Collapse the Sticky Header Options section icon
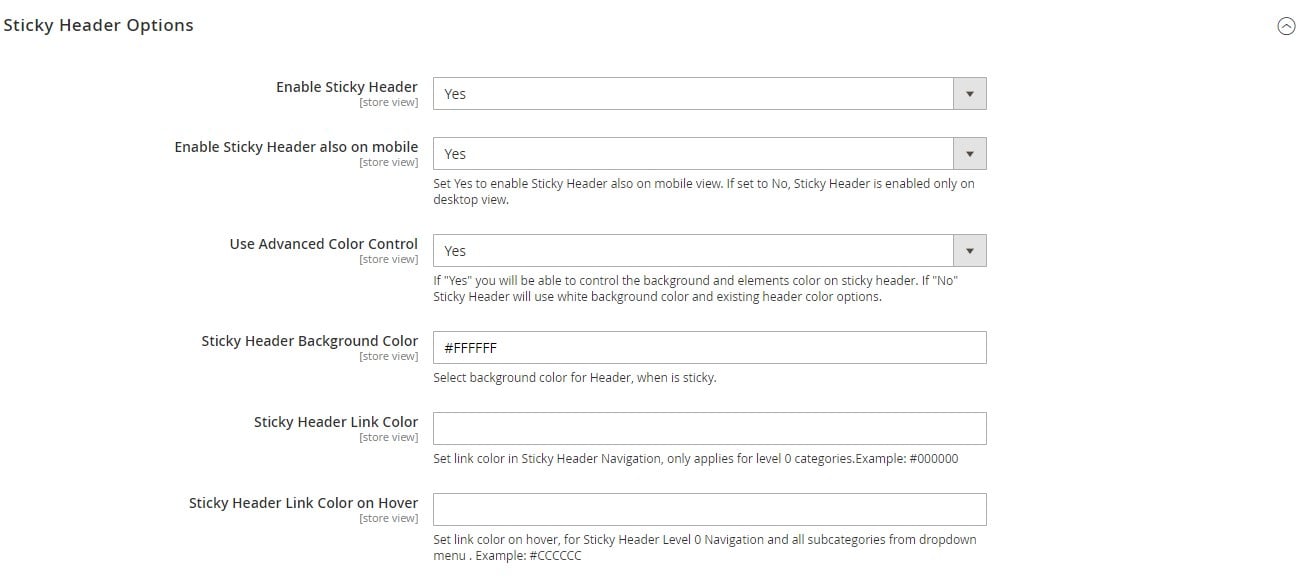Screen dimensions: 1311x581 tap(1286, 27)
